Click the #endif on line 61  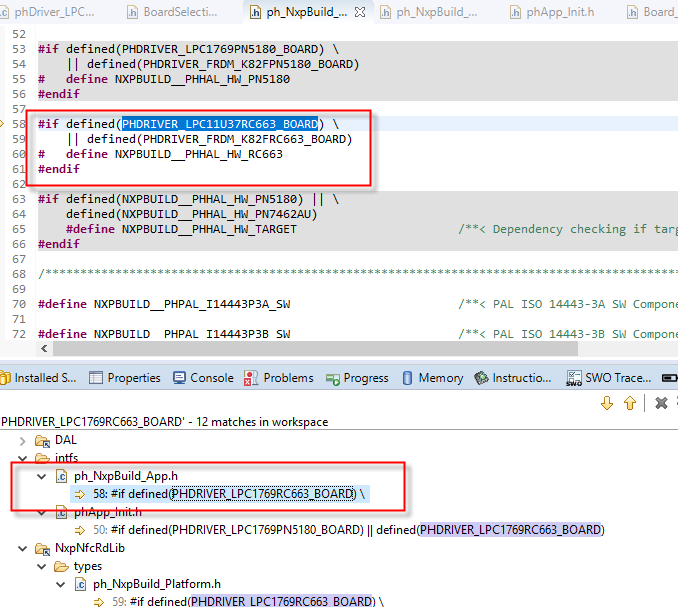point(59,169)
